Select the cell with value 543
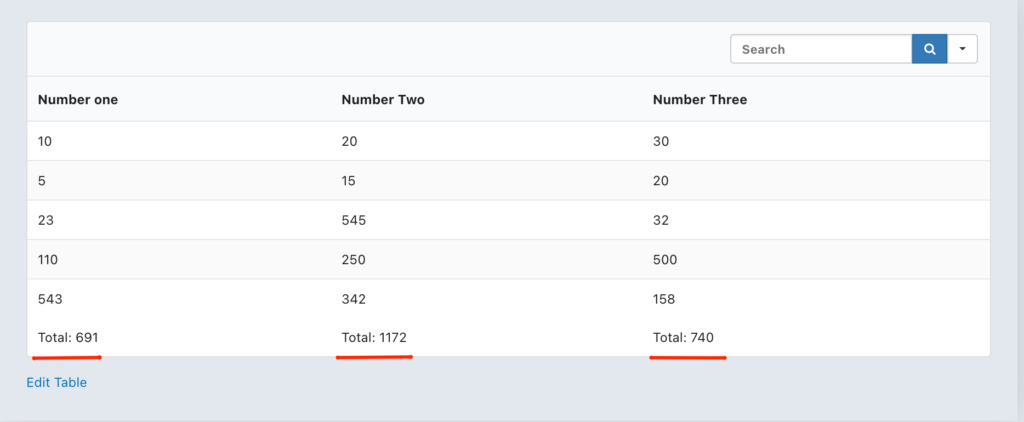The image size is (1024, 422). tap(50, 298)
